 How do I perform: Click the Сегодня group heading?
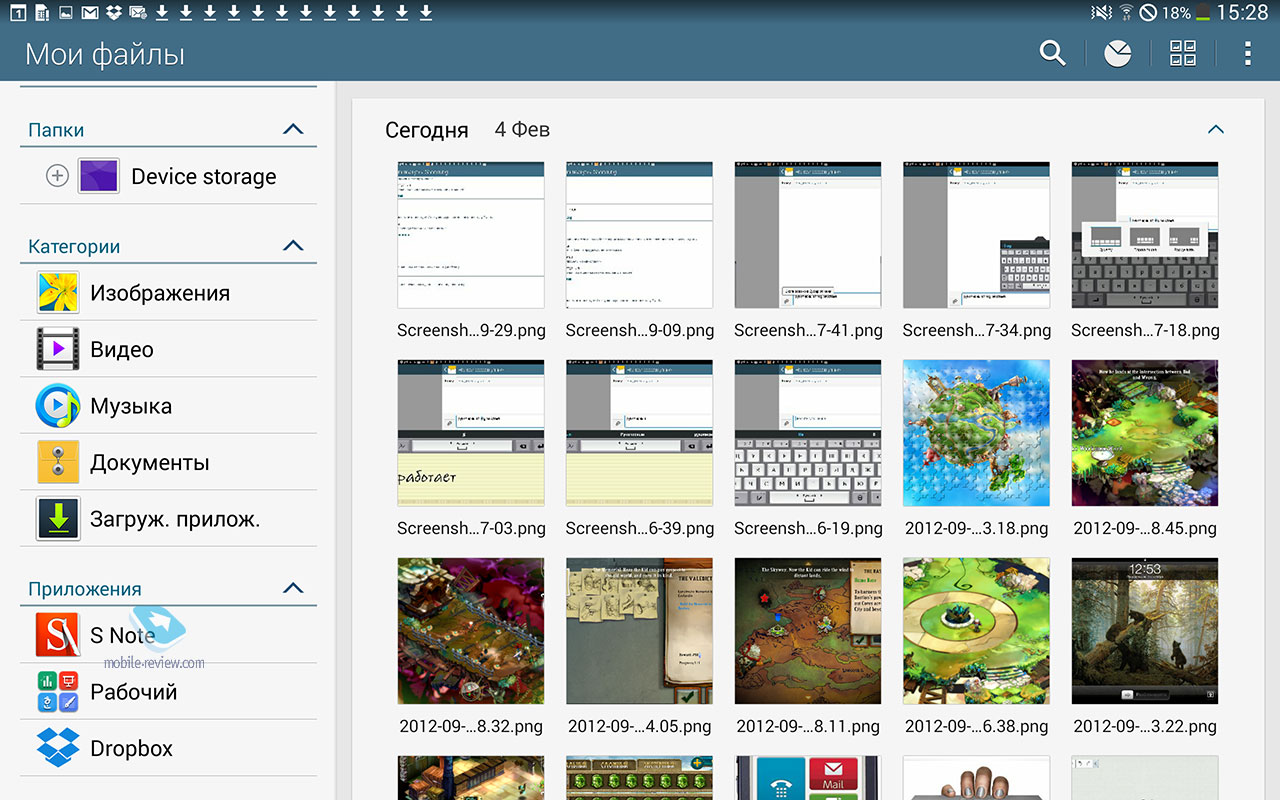tap(427, 130)
